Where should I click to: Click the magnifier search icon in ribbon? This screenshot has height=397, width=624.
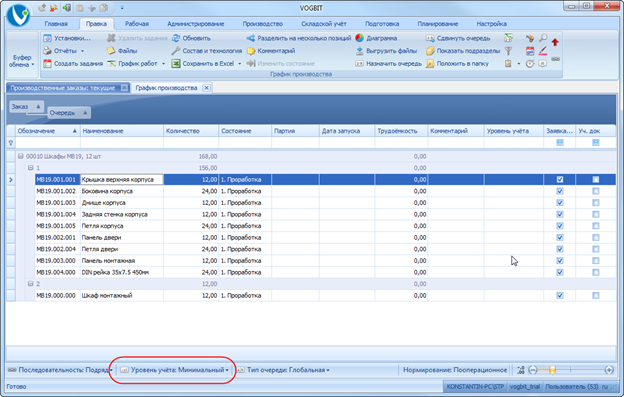[543, 38]
